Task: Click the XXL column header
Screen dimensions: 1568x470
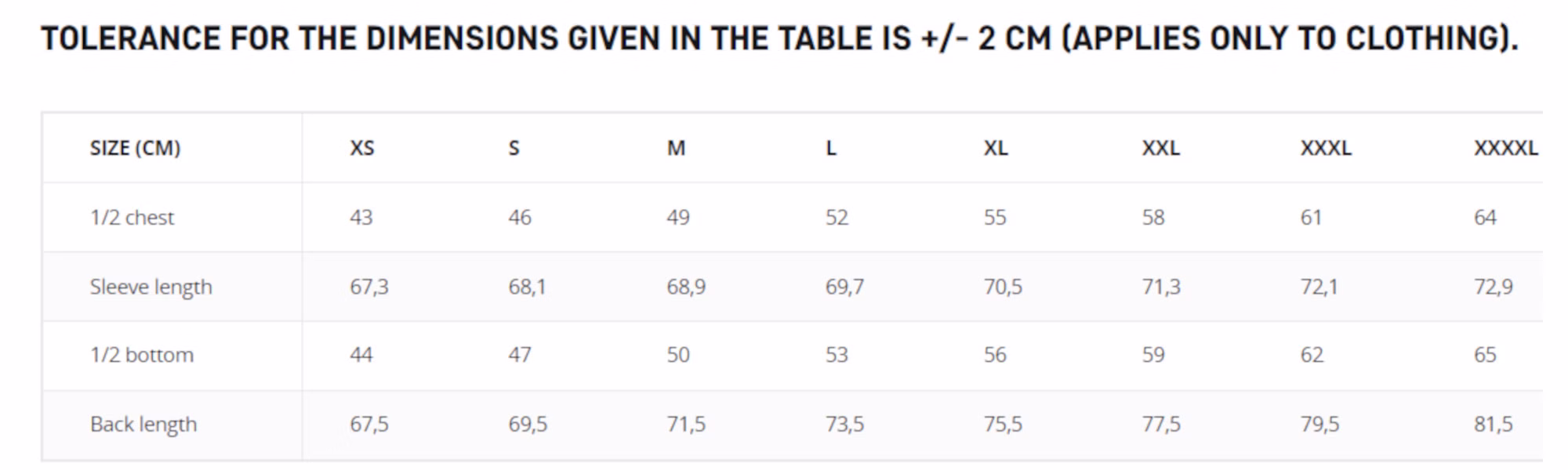Action: 1161,148
